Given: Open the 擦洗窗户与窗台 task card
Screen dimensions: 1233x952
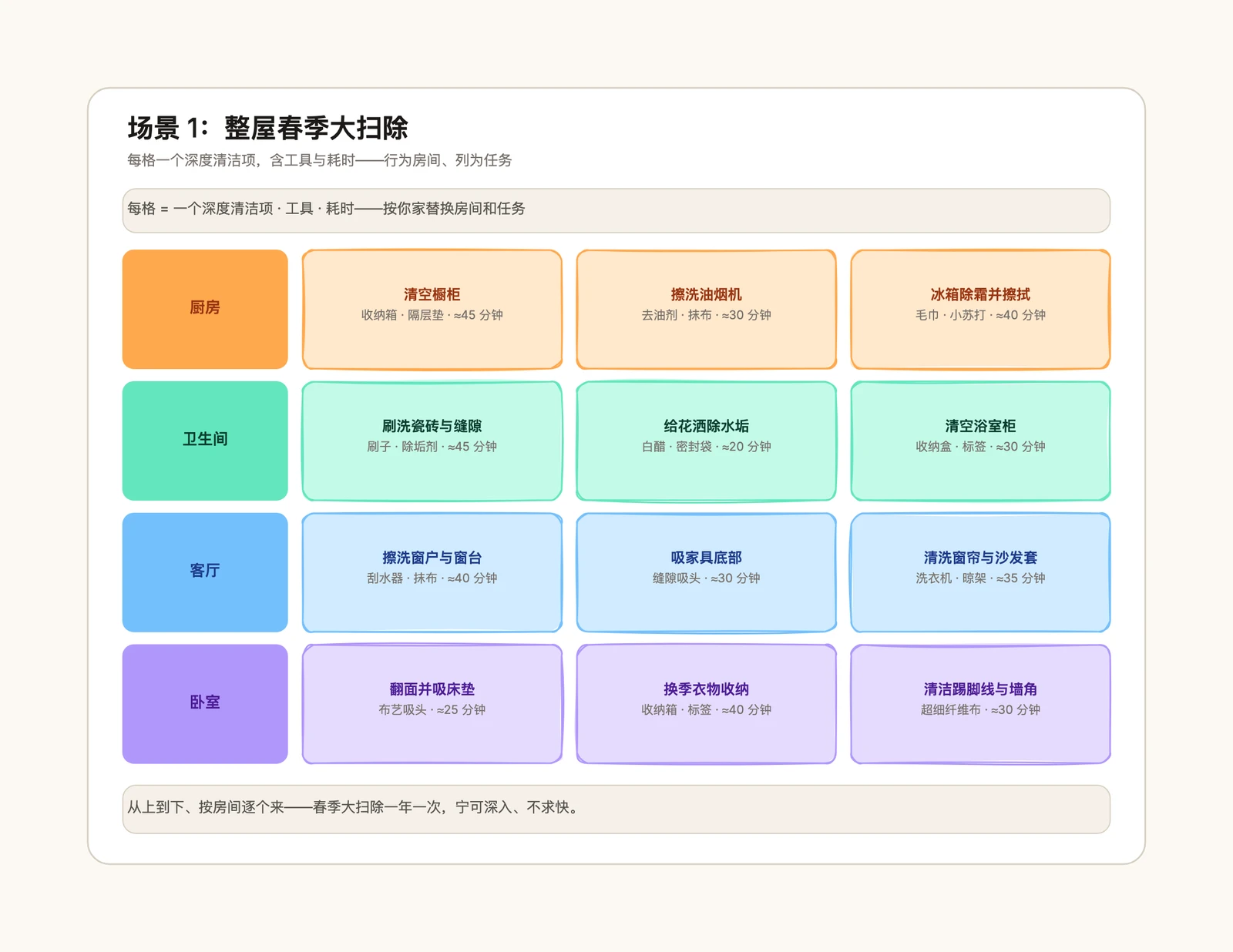Looking at the screenshot, I should (x=432, y=572).
